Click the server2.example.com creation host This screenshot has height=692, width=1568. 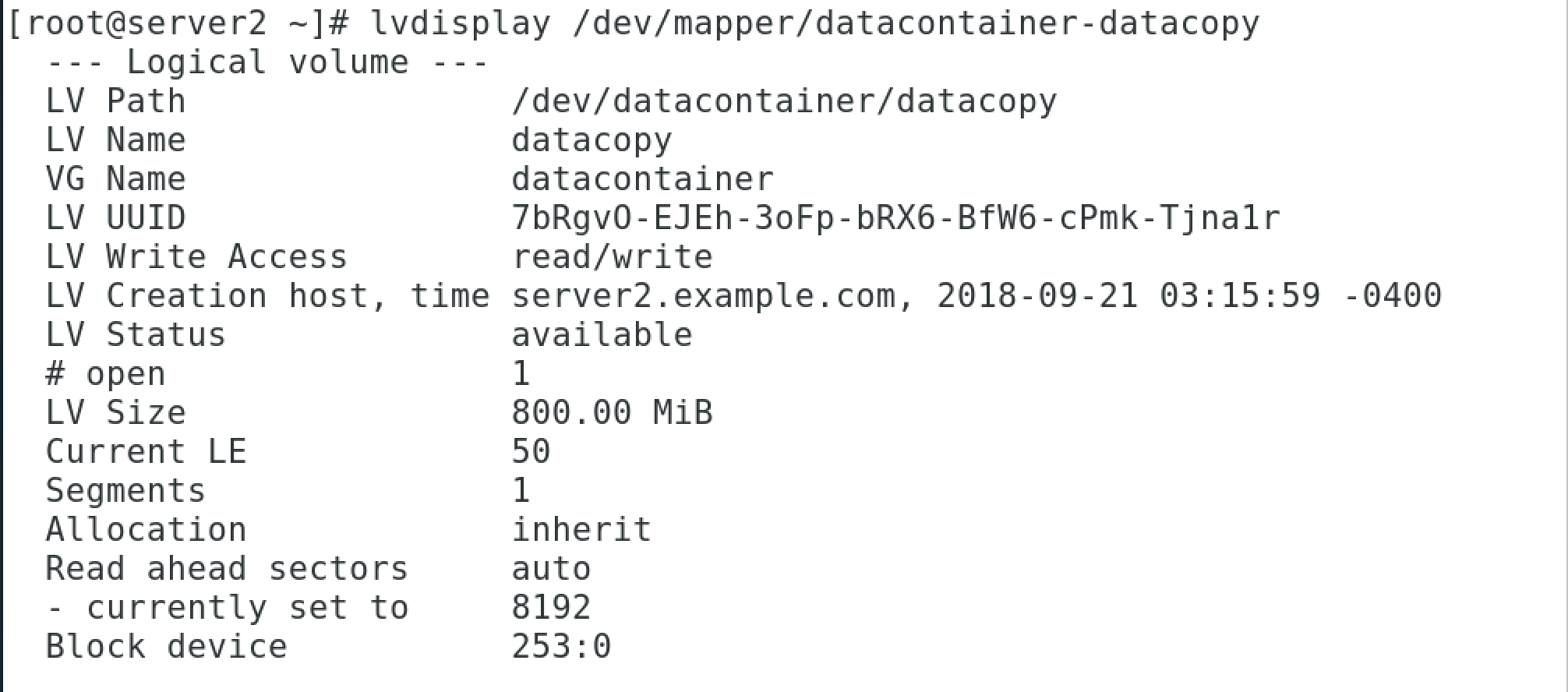pyautogui.click(x=704, y=296)
